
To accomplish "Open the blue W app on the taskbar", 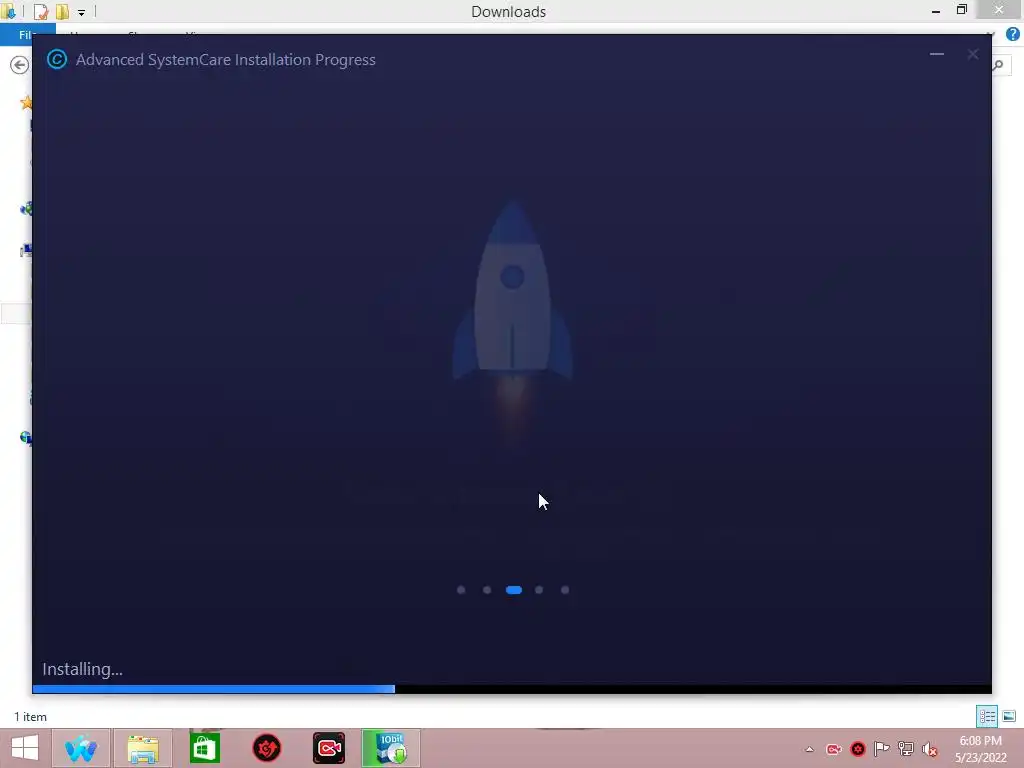I will pyautogui.click(x=80, y=748).
